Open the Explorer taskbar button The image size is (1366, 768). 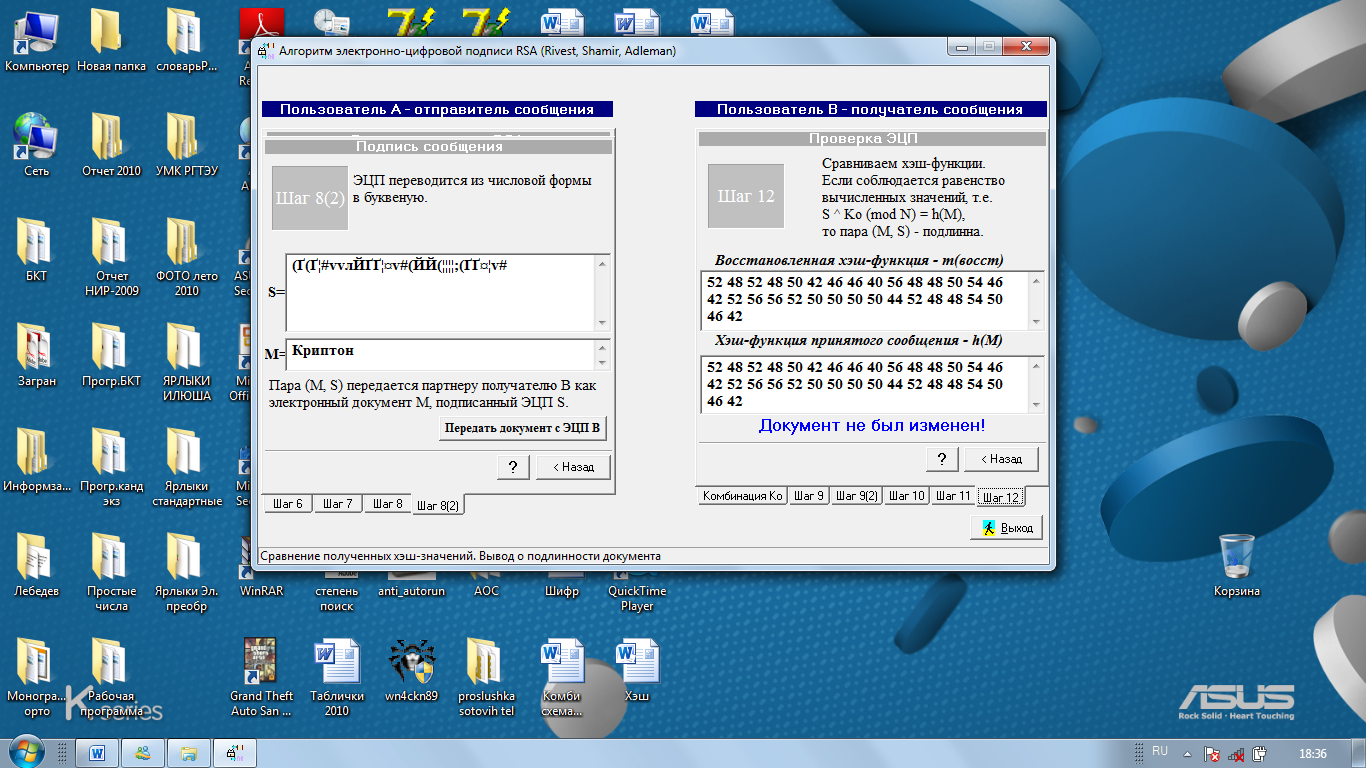click(189, 752)
